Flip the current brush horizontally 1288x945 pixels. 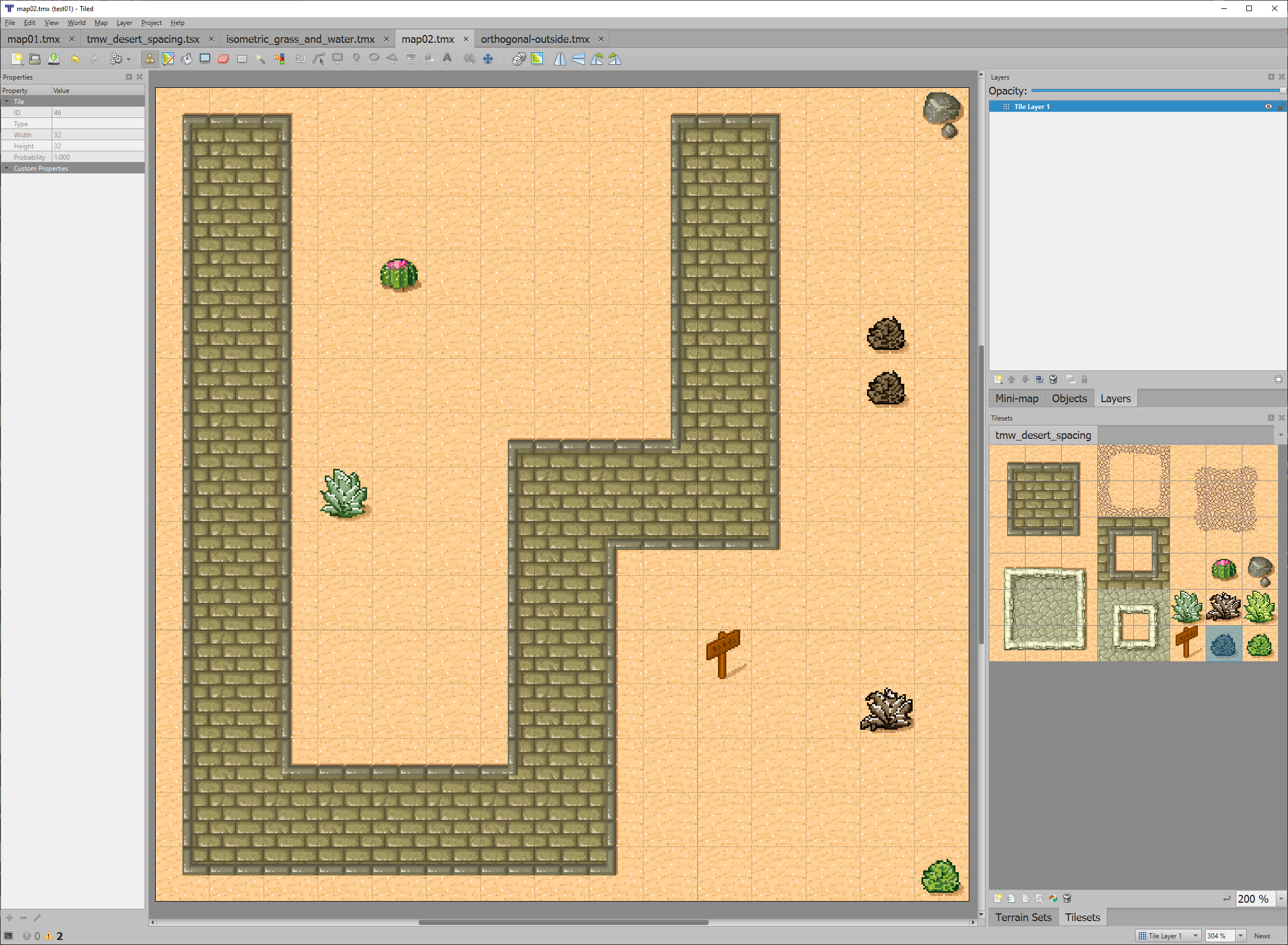tap(560, 58)
